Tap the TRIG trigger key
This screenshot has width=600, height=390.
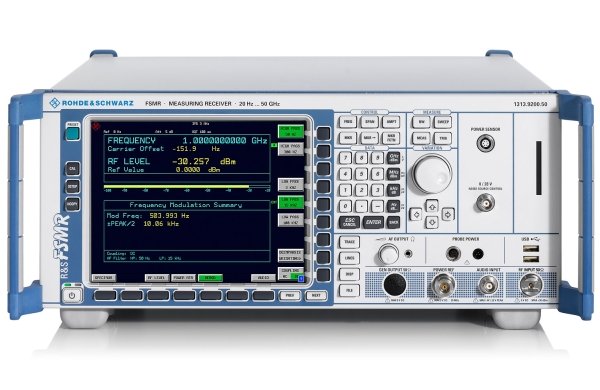pos(443,138)
